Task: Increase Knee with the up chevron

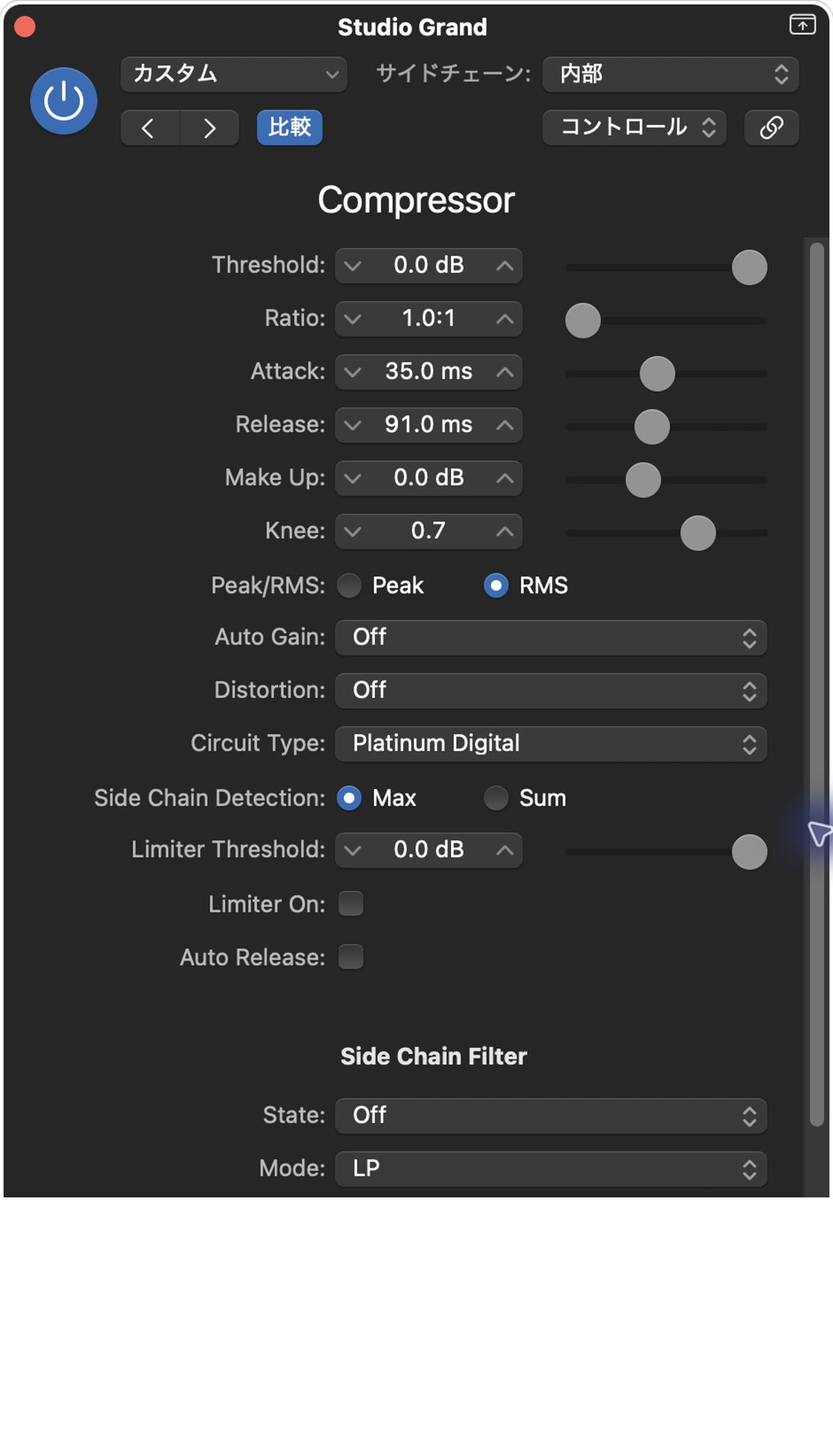Action: (505, 532)
